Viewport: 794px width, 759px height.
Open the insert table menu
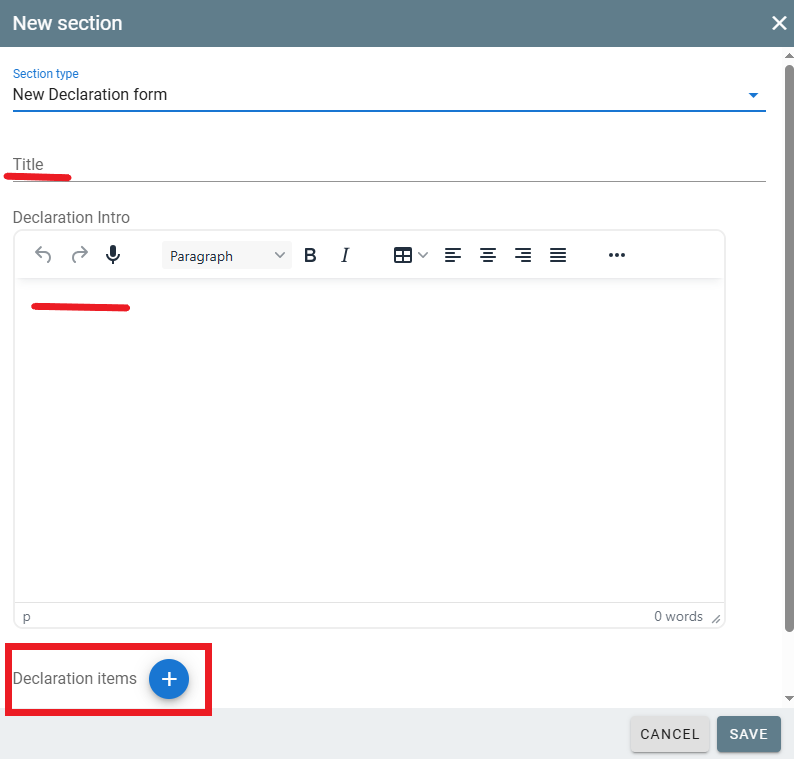[x=410, y=255]
